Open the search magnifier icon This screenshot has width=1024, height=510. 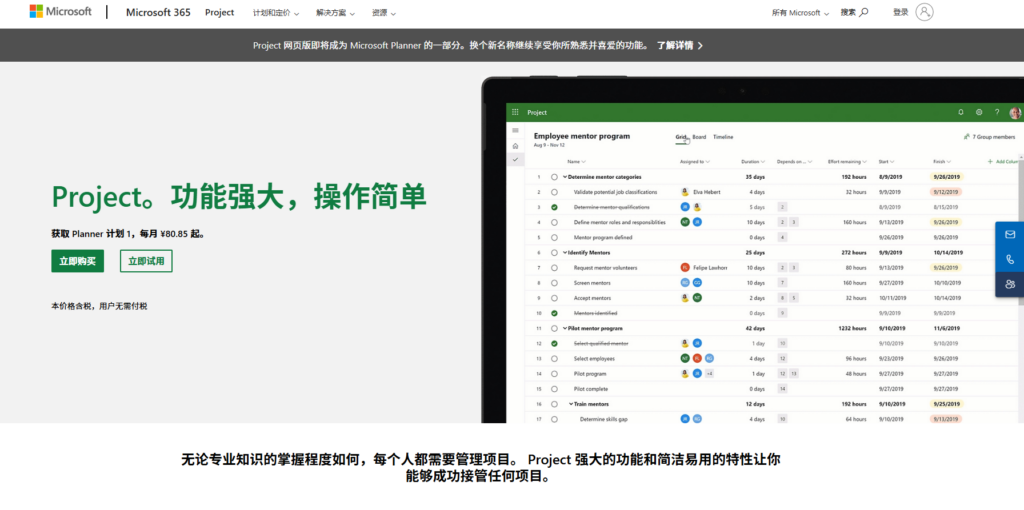864,12
